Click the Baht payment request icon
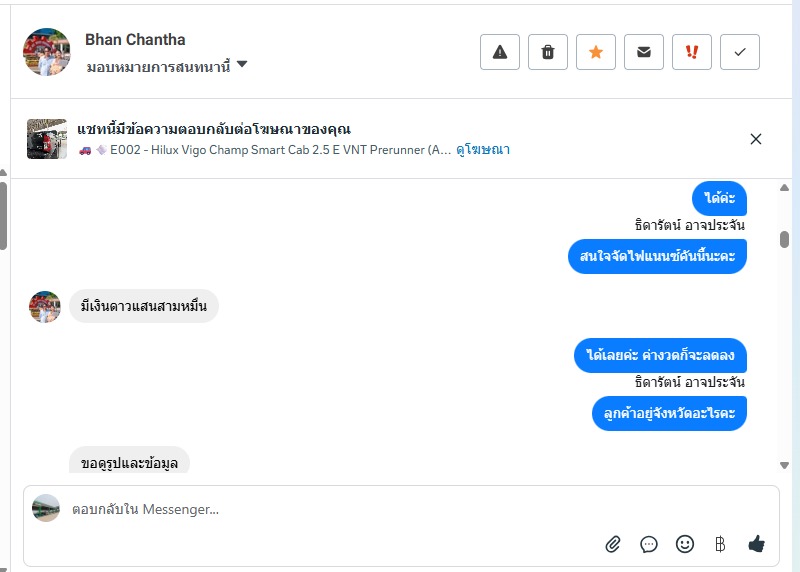Image resolution: width=800 pixels, height=572 pixels. [720, 544]
